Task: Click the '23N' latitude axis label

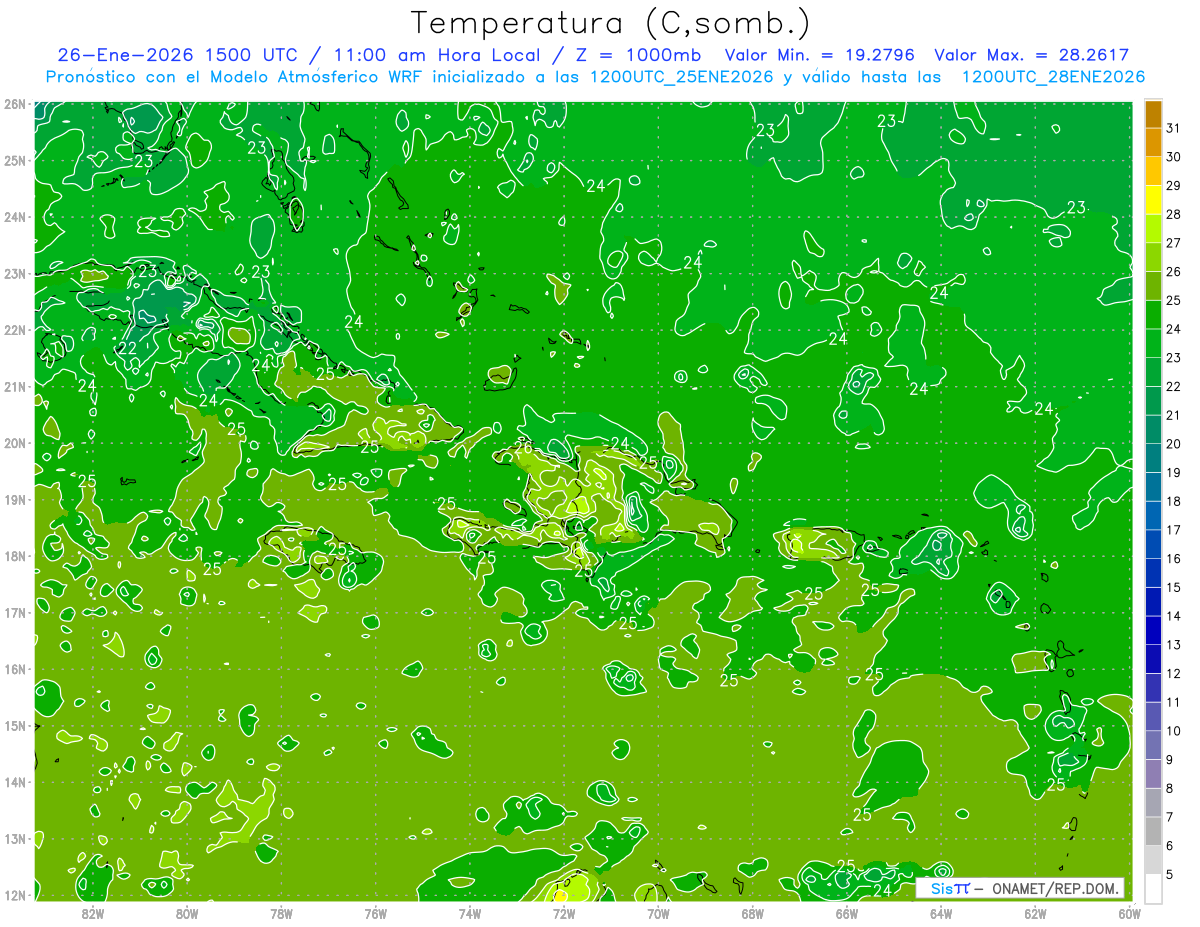Action: pyautogui.click(x=15, y=273)
